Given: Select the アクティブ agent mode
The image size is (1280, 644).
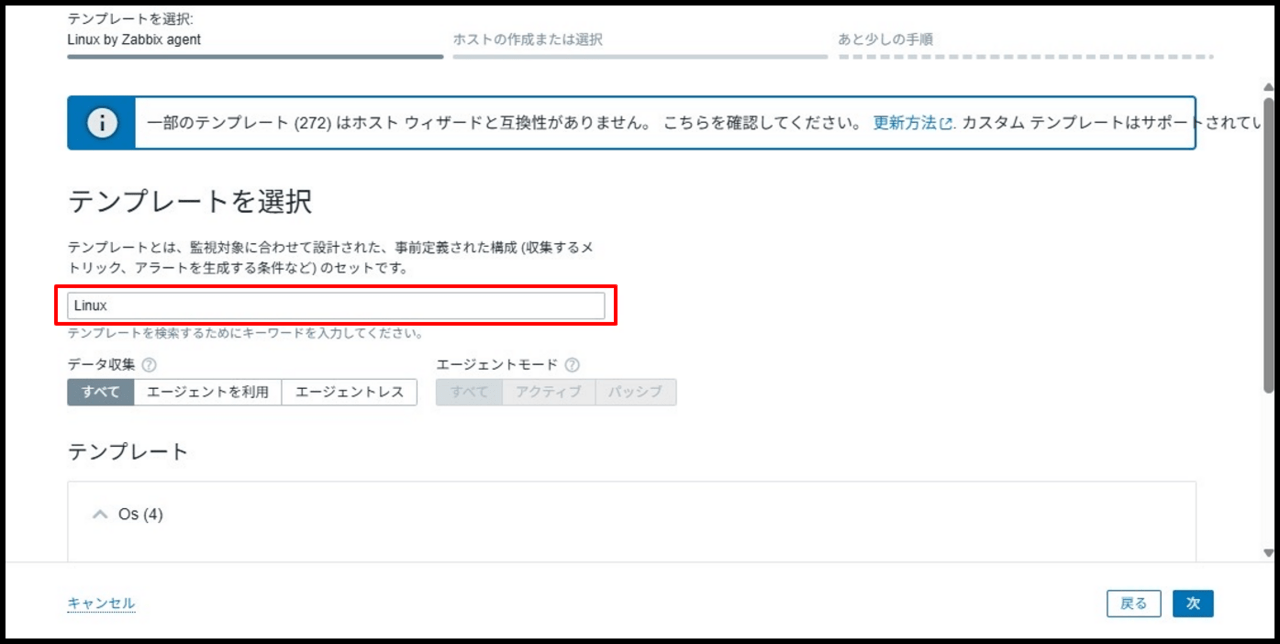Looking at the screenshot, I should [548, 392].
